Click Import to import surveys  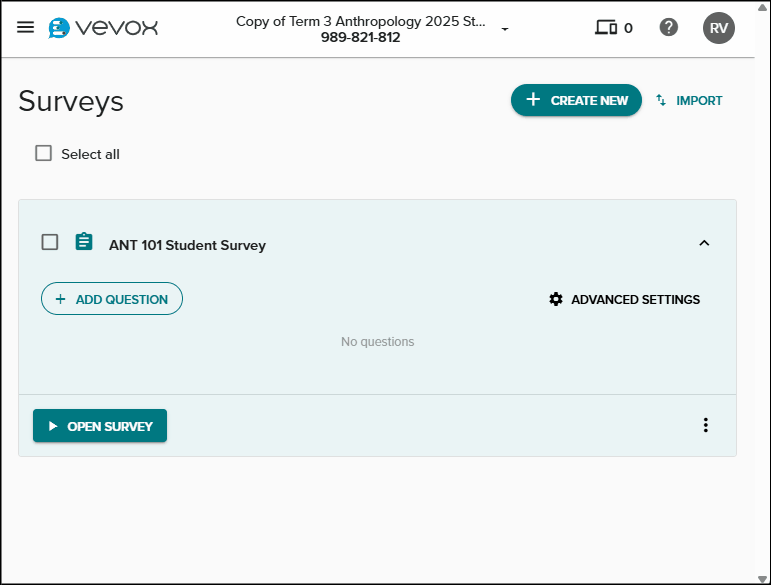(689, 100)
